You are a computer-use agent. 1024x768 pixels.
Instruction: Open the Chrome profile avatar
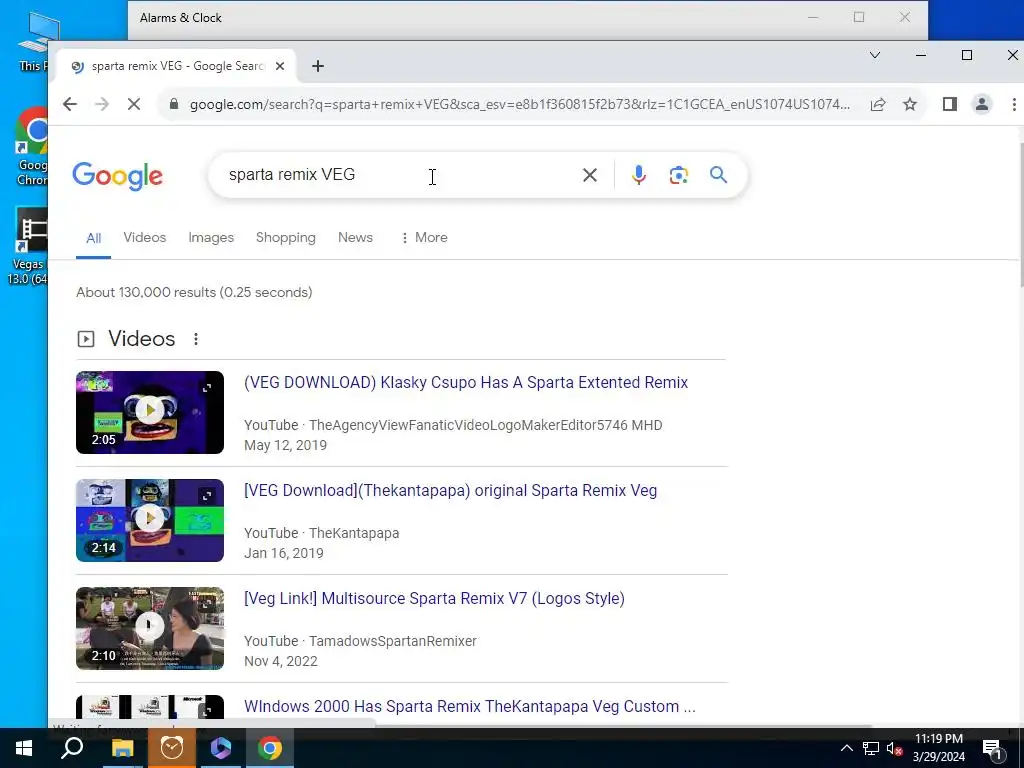(x=982, y=104)
